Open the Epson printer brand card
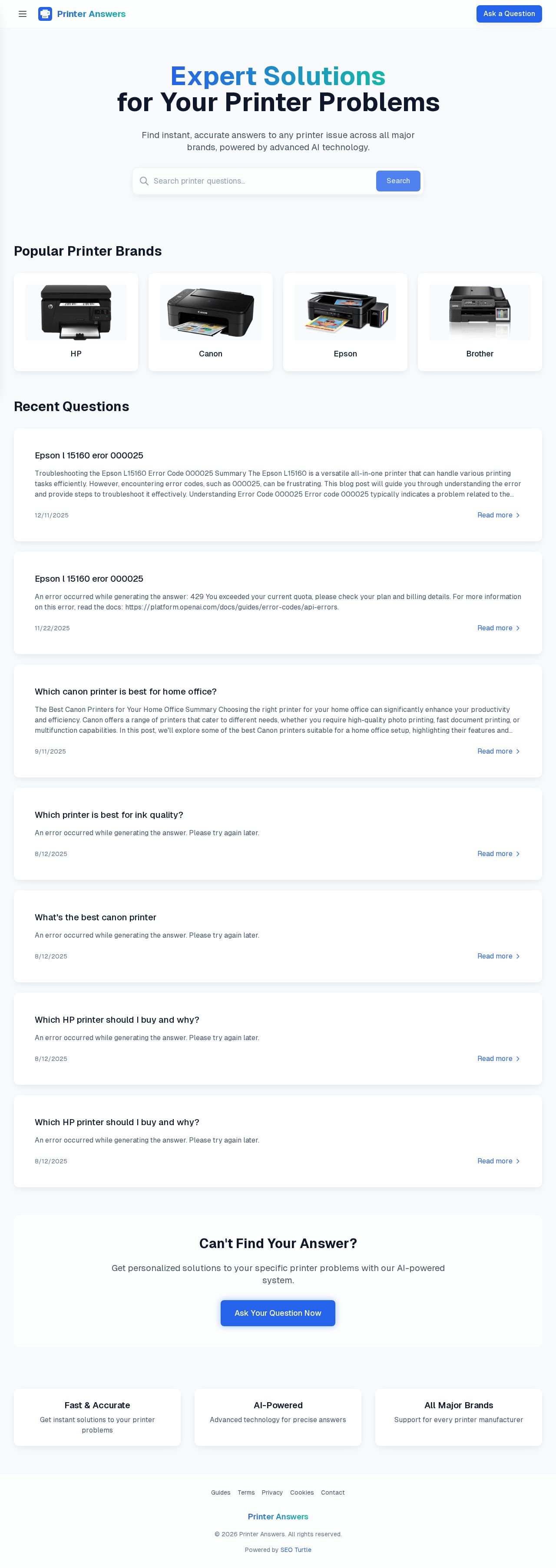The height and width of the screenshot is (1568, 556). (345, 322)
